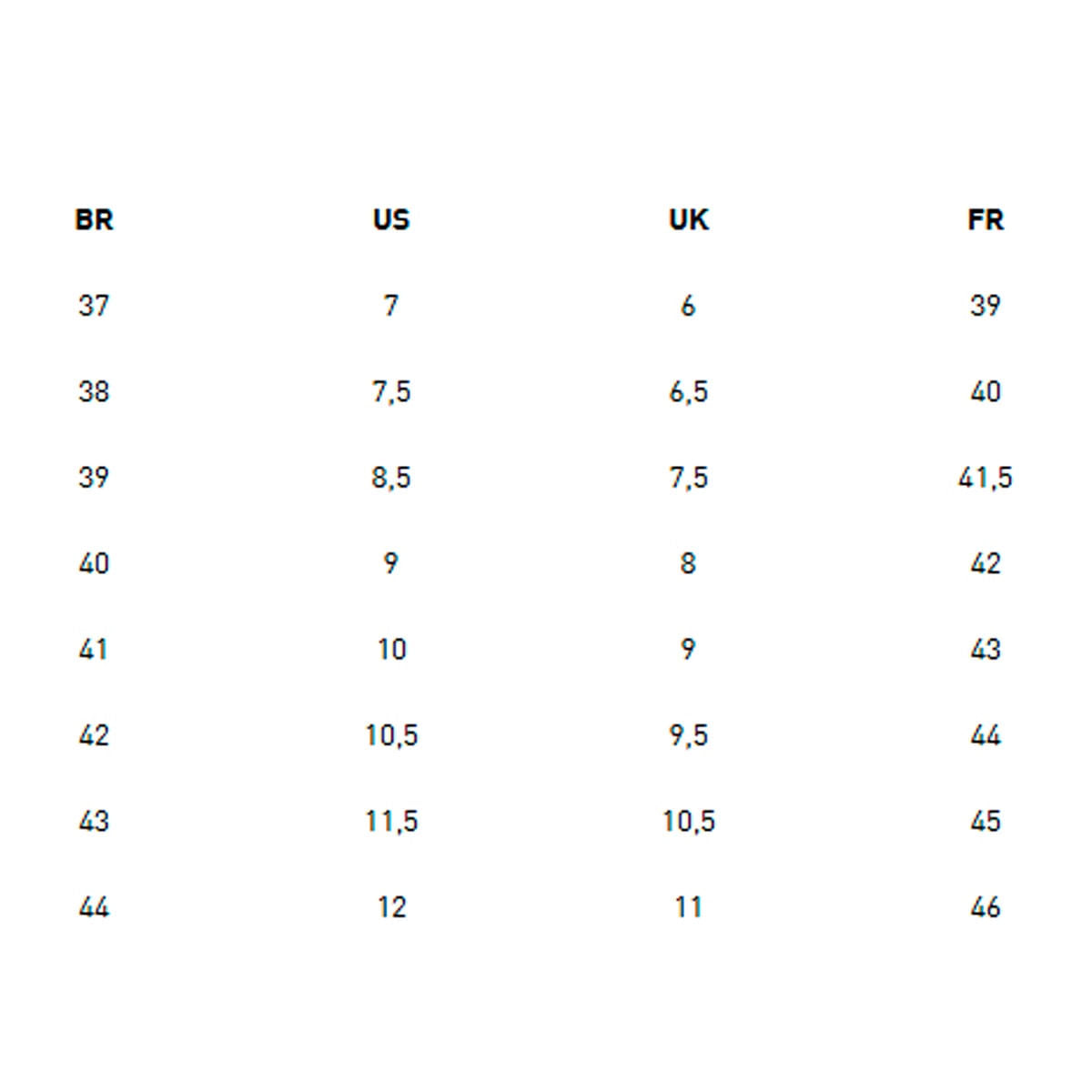Click UK size 9,5
Image resolution: width=1092 pixels, height=1092 pixels.
(x=688, y=735)
